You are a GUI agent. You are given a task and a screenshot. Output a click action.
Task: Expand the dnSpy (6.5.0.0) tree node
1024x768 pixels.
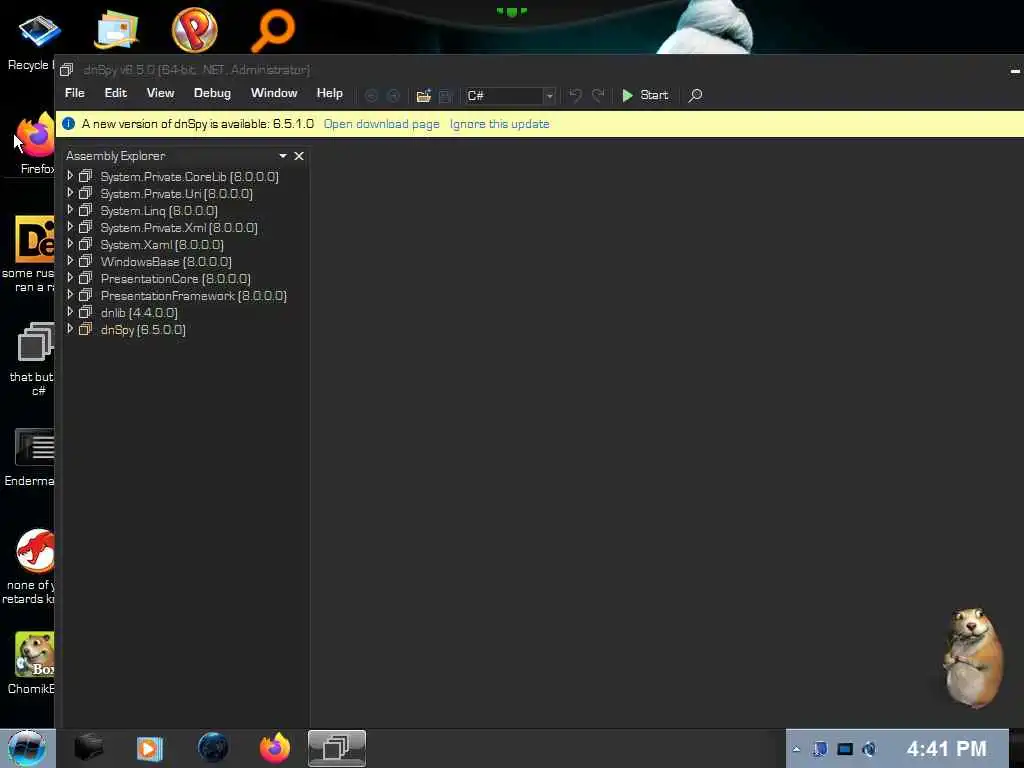(70, 328)
